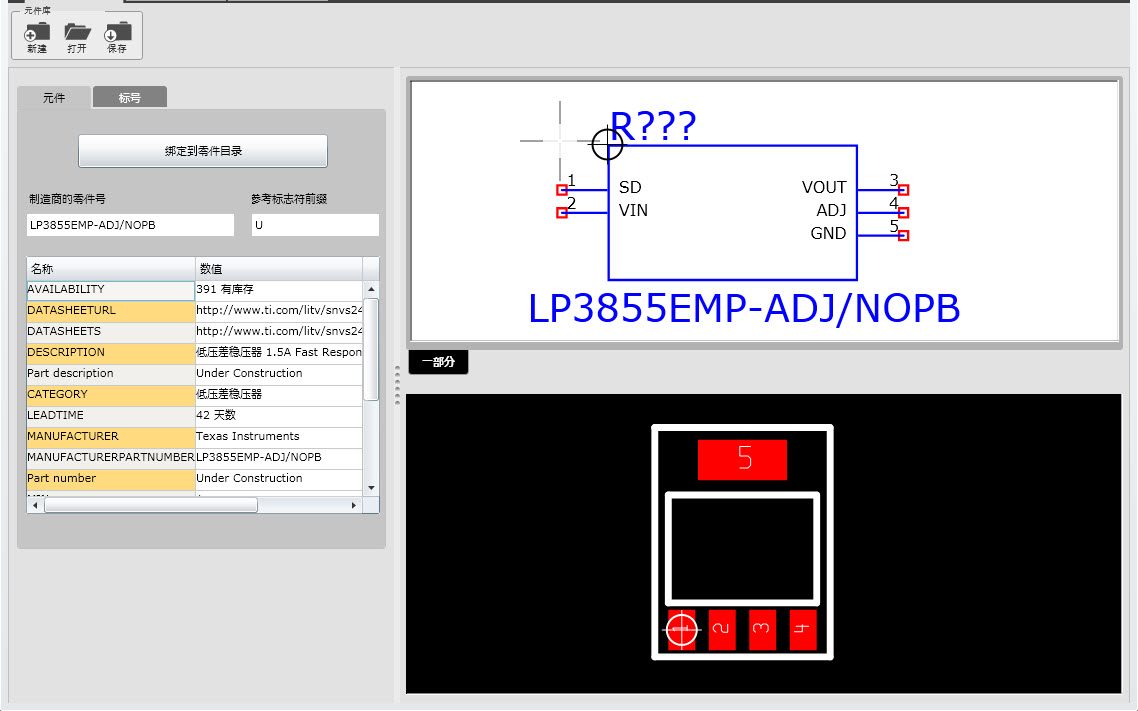This screenshot has height=711, width=1138.
Task: Select schematic pin 1 endpoint (SD)
Action: (562, 190)
